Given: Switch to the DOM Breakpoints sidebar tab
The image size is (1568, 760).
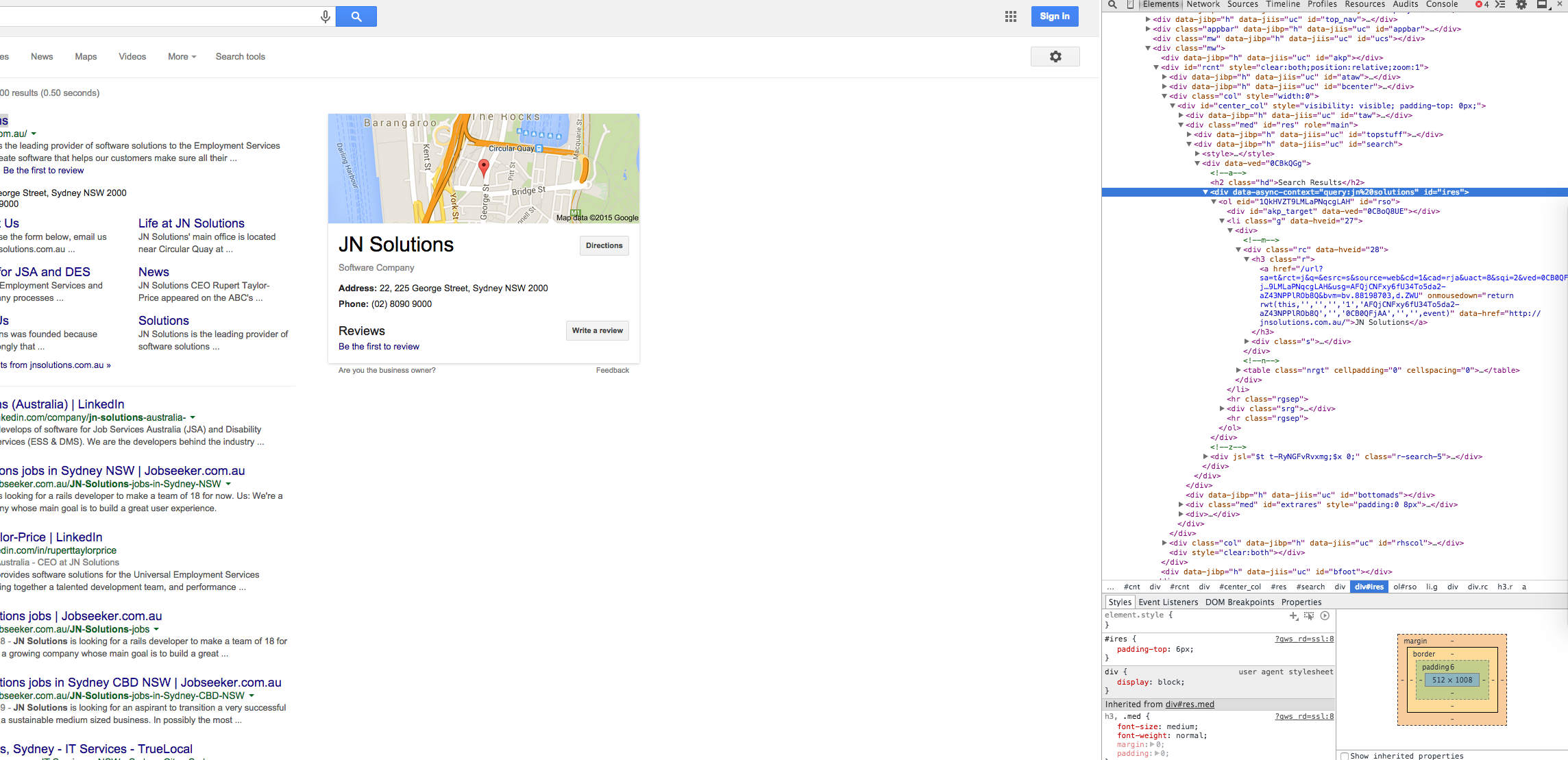Looking at the screenshot, I should click(1240, 602).
